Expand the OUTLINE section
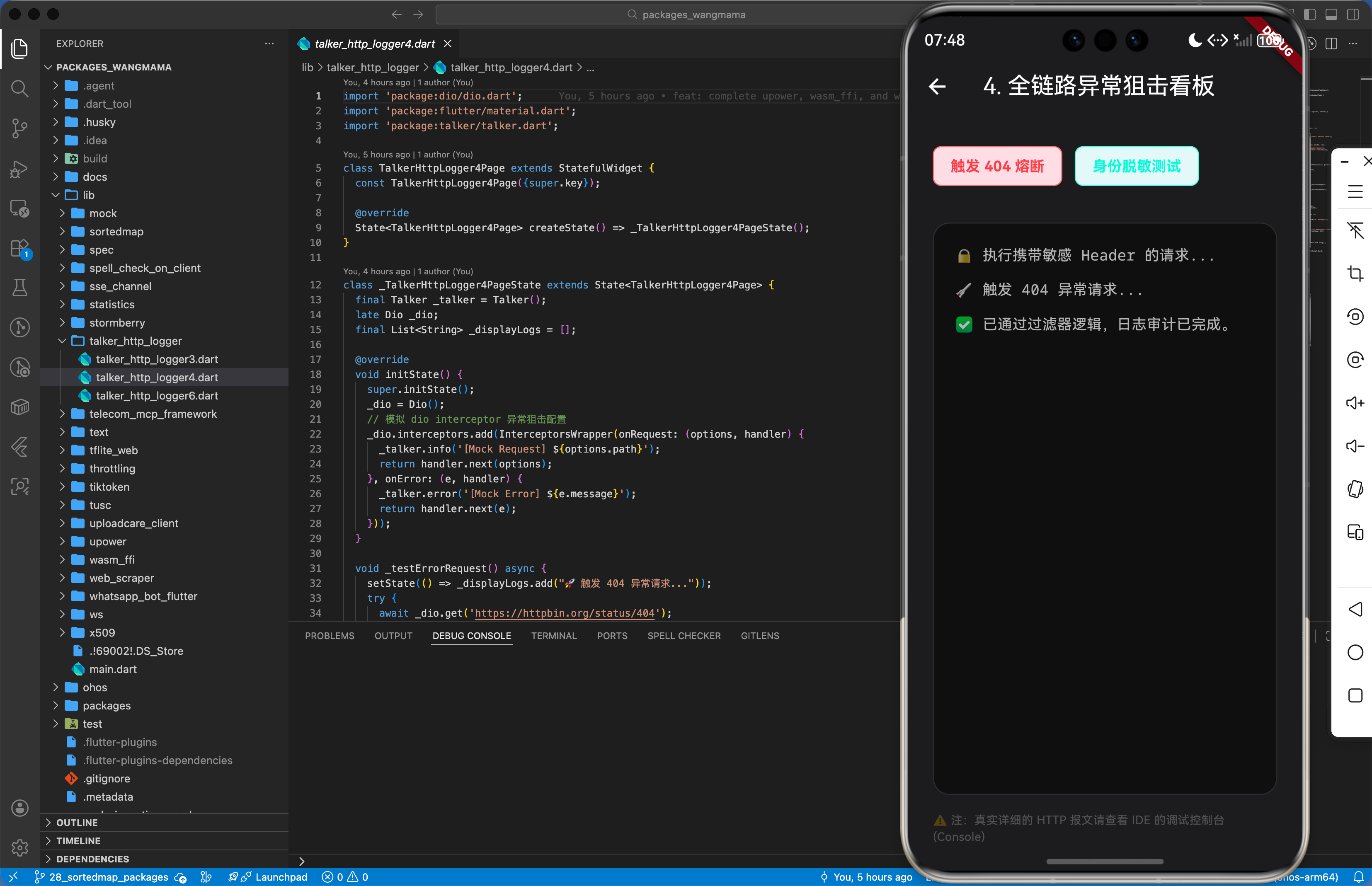 pos(77,823)
